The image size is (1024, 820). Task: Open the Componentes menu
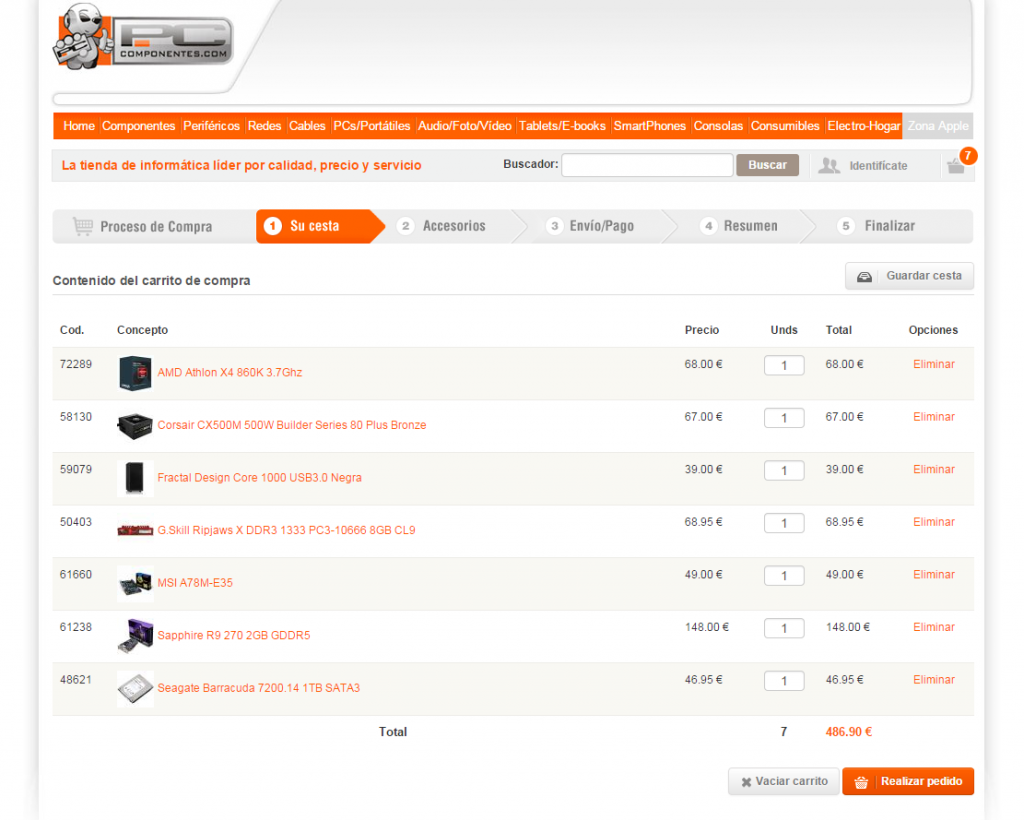pyautogui.click(x=138, y=126)
